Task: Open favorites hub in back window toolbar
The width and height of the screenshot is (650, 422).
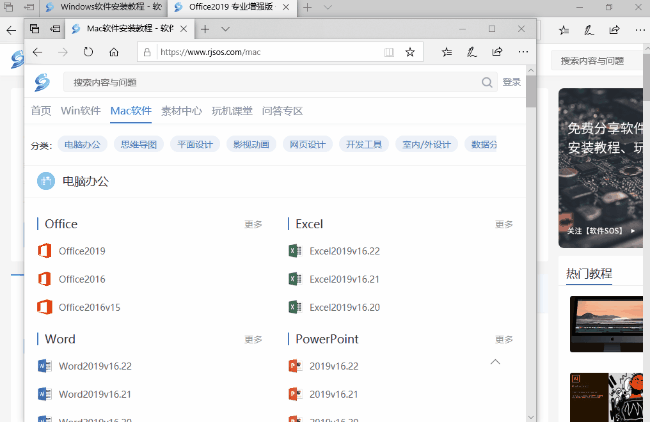Action: (564, 30)
